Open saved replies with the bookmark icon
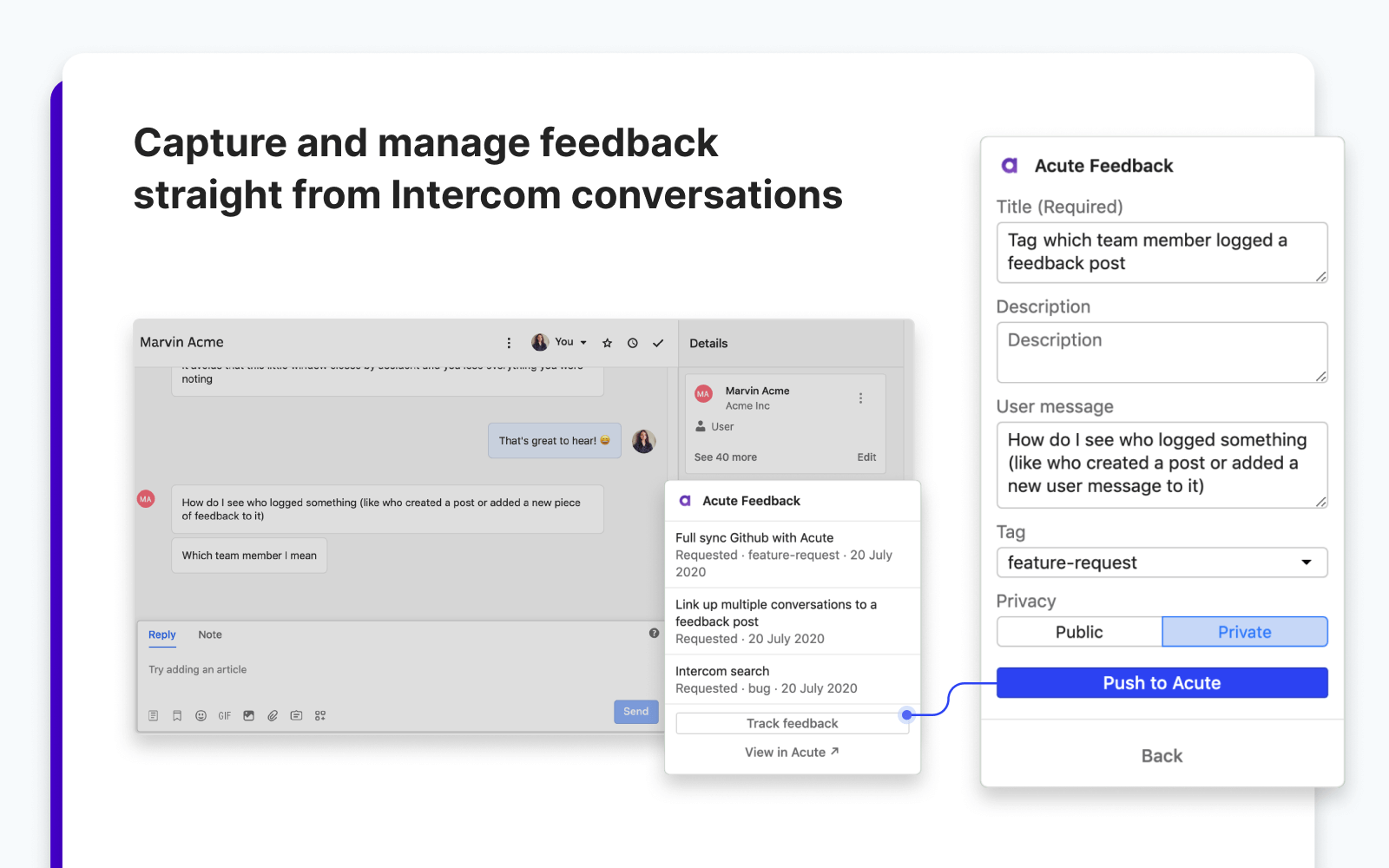 coord(177,716)
